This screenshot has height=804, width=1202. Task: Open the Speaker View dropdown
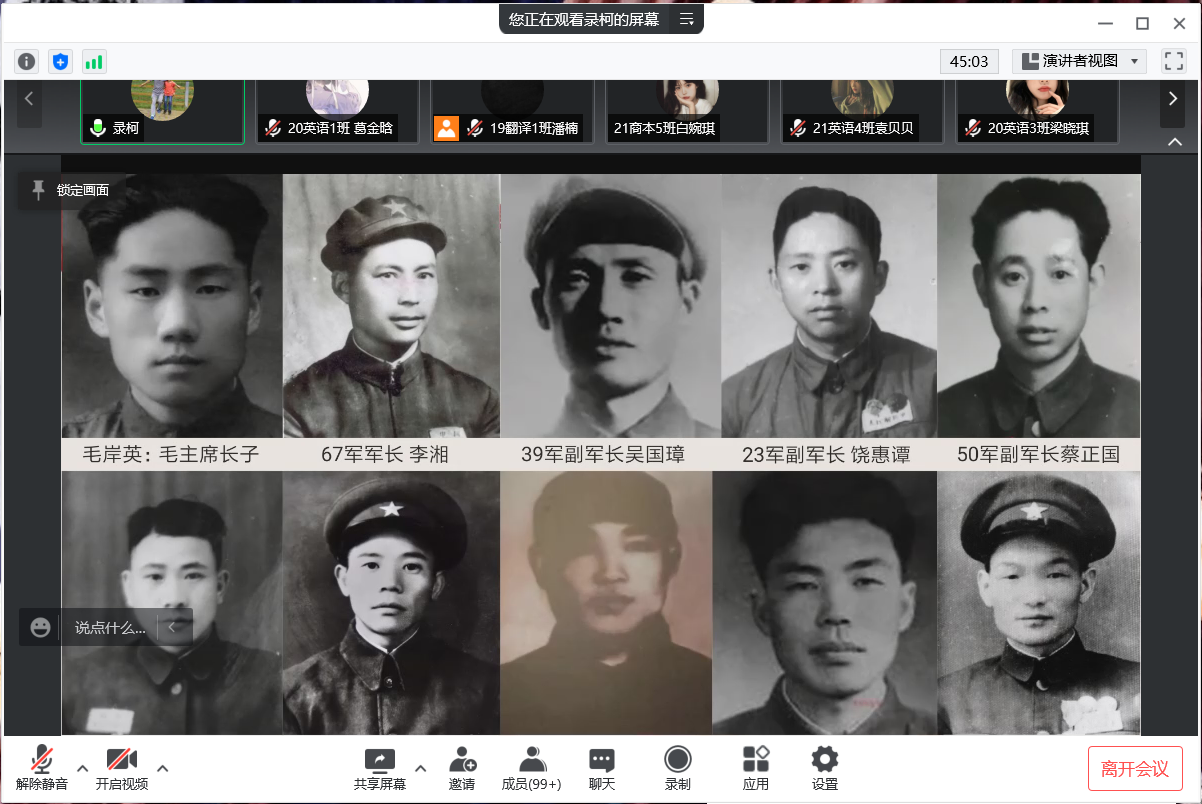1079,61
